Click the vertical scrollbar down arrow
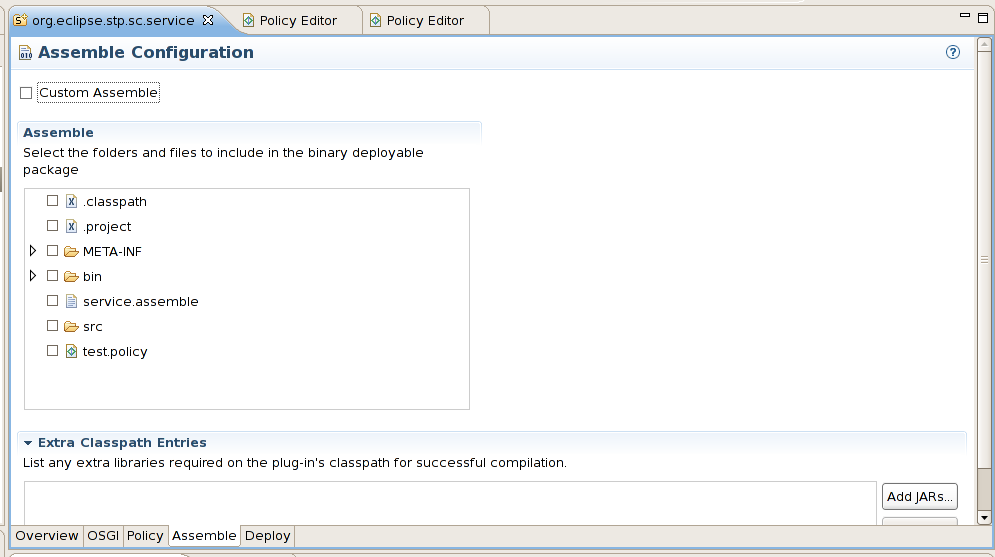 (984, 517)
